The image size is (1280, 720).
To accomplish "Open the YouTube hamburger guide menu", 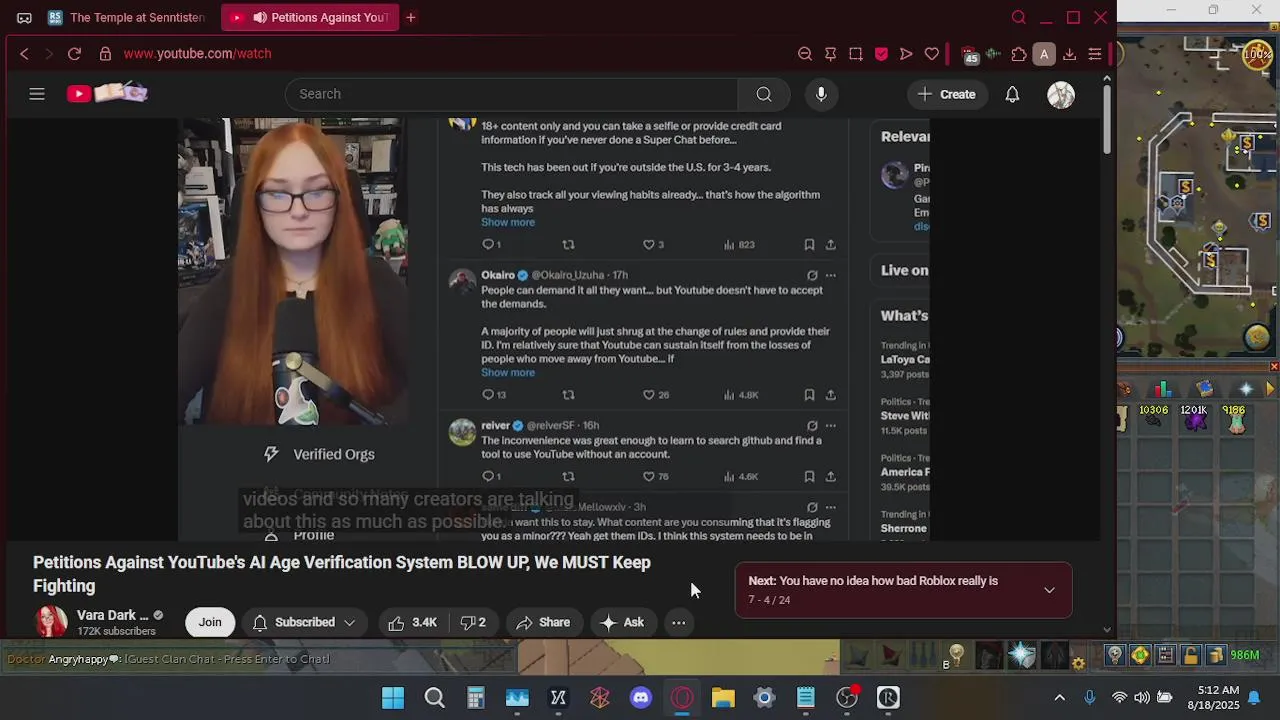I will click(37, 94).
